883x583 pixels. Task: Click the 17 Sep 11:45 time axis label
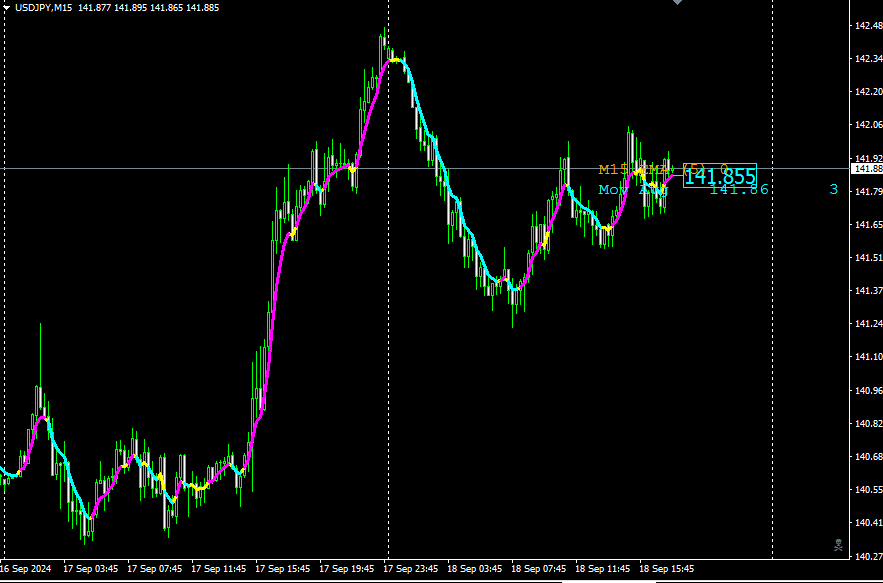click(219, 568)
